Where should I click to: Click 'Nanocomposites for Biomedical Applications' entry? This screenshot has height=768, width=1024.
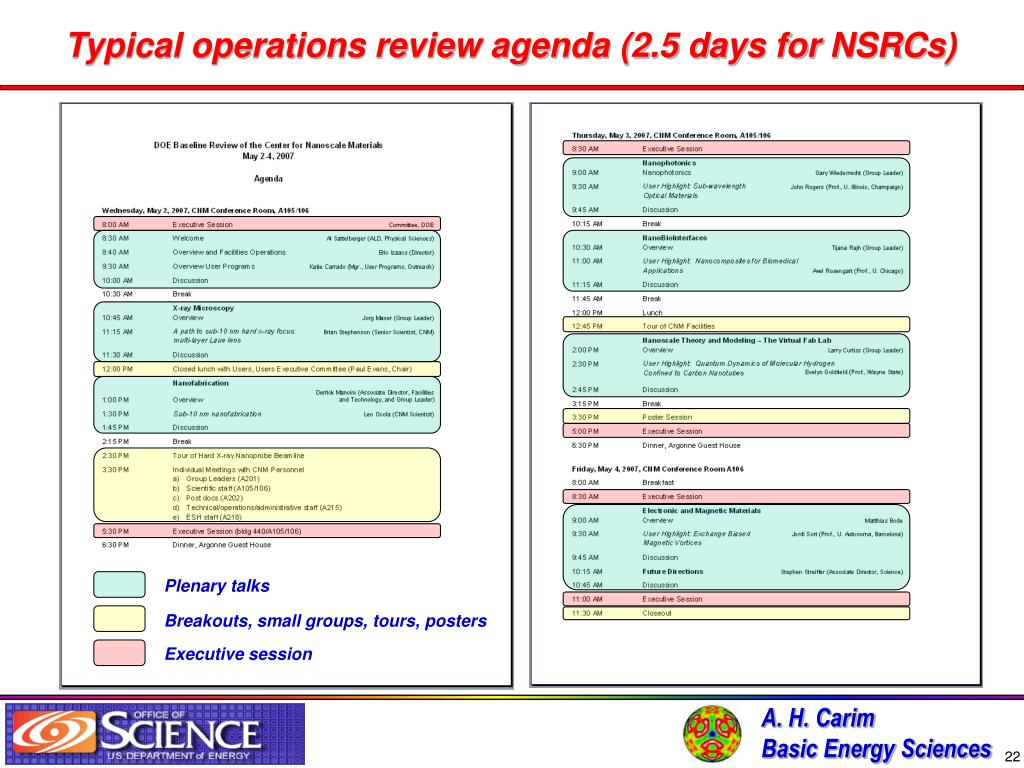(x=720, y=265)
